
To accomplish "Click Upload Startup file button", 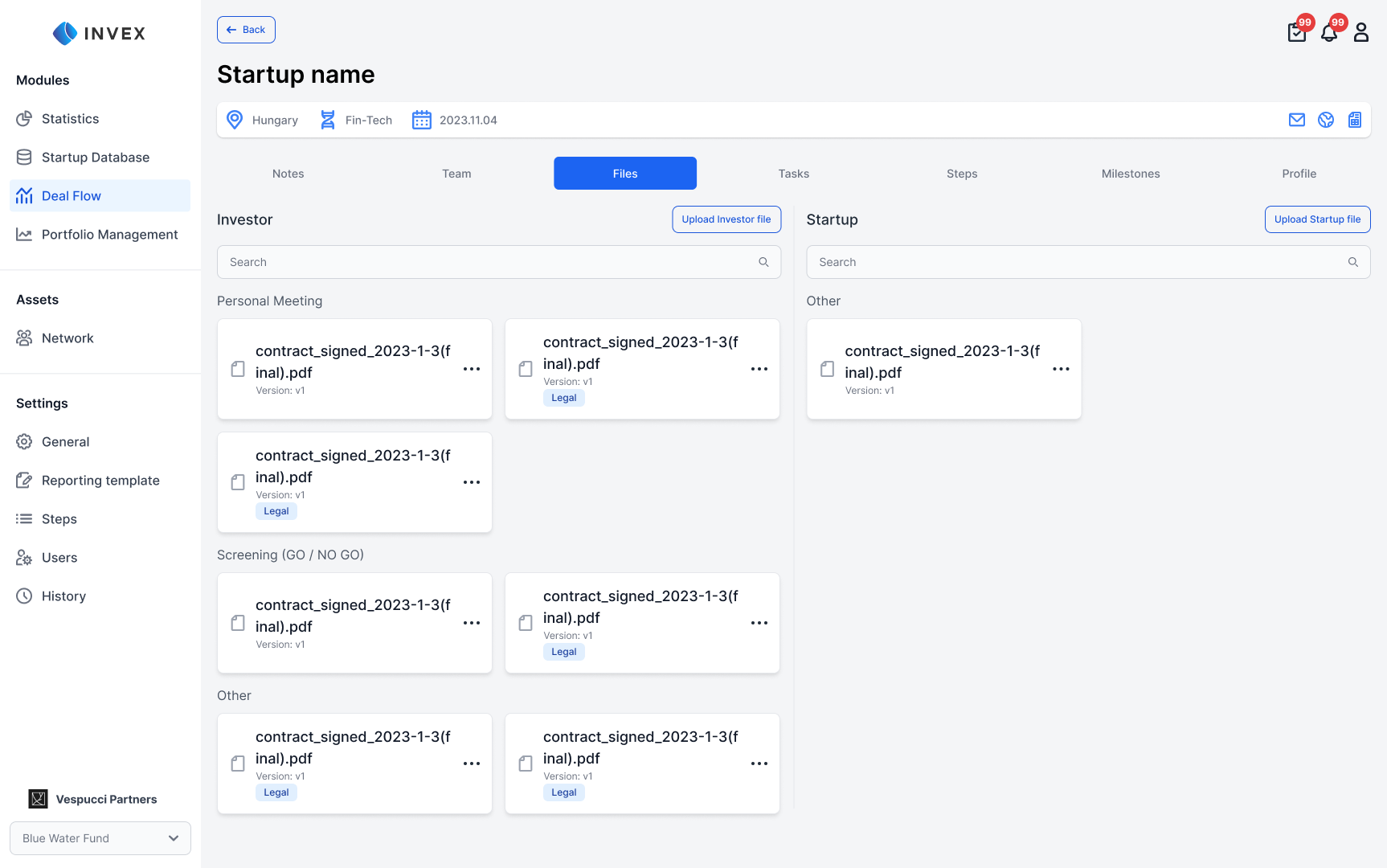I will [1317, 219].
